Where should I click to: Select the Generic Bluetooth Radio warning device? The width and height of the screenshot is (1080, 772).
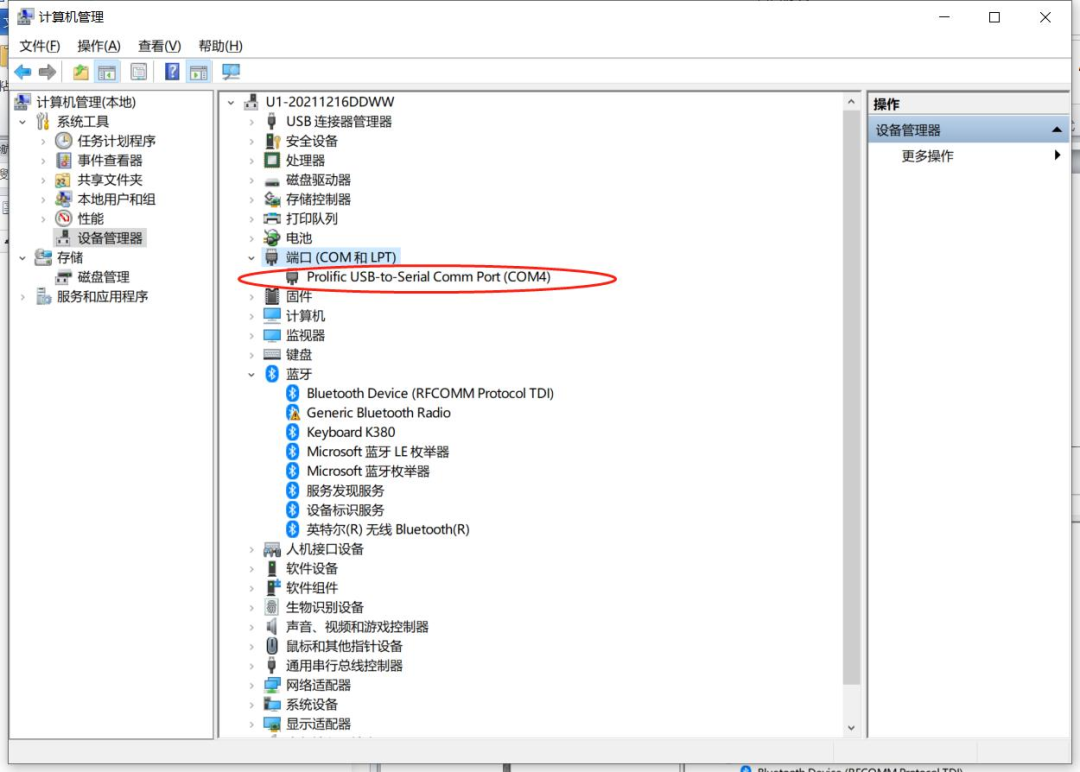click(378, 413)
